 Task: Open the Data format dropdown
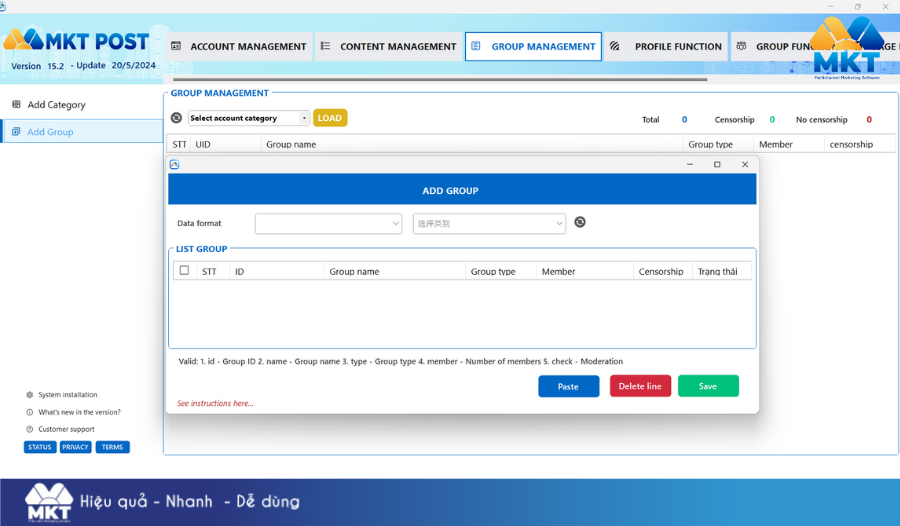coord(328,223)
